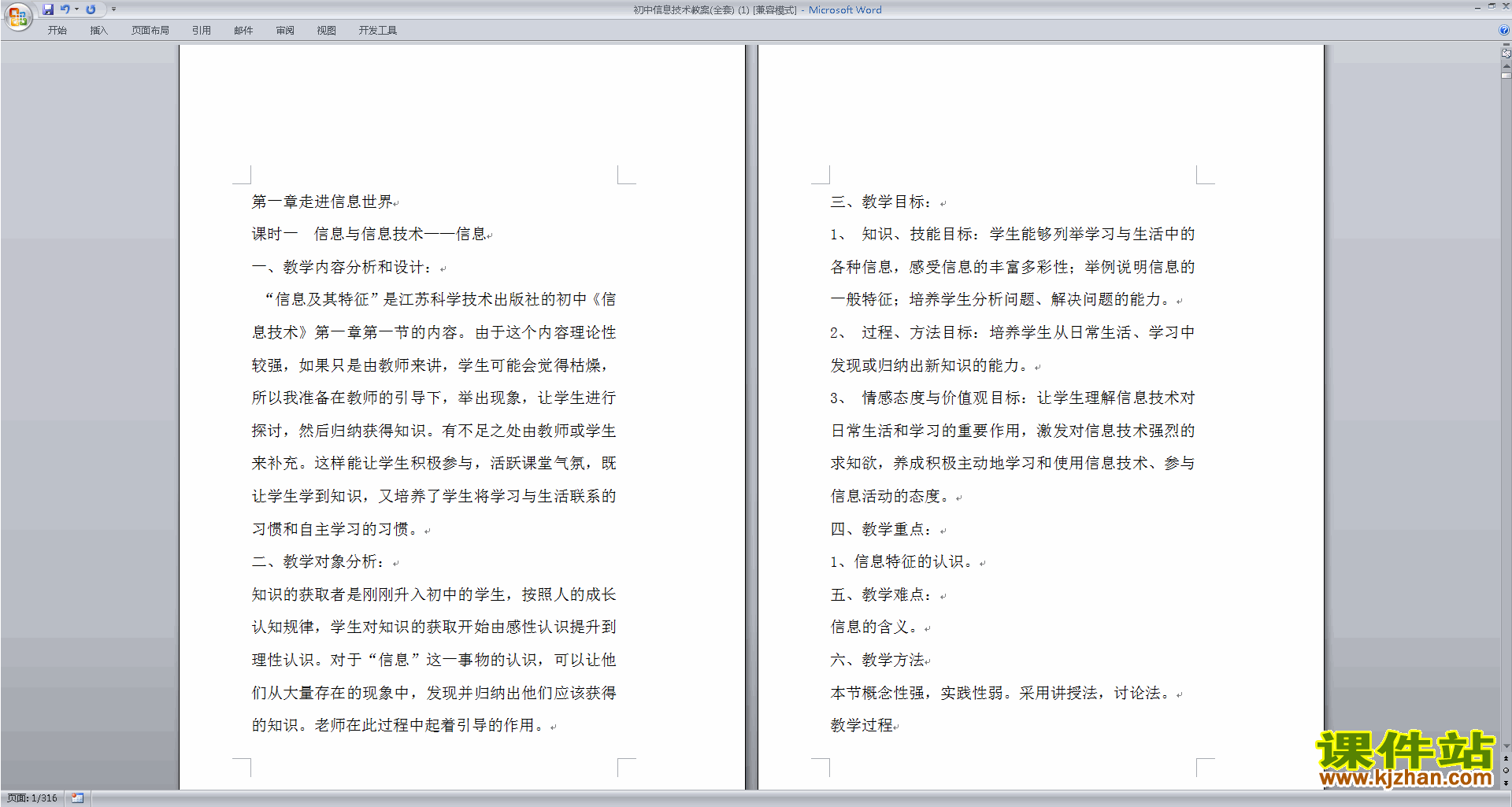1512x807 pixels.
Task: Open the 邮件 tab
Action: point(243,31)
